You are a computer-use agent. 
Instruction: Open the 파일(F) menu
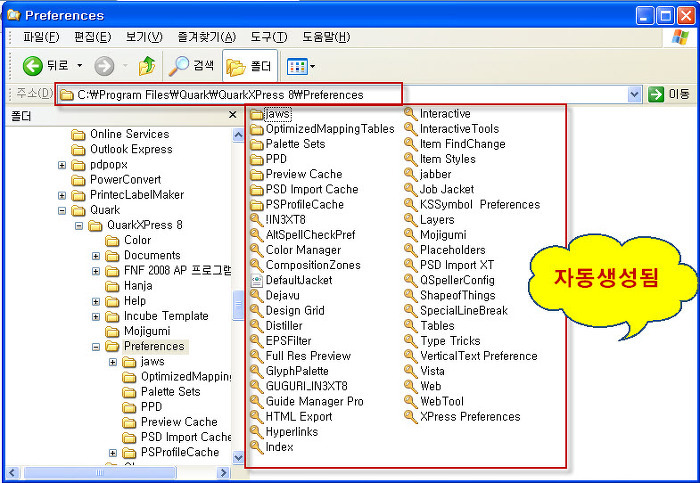tap(41, 37)
